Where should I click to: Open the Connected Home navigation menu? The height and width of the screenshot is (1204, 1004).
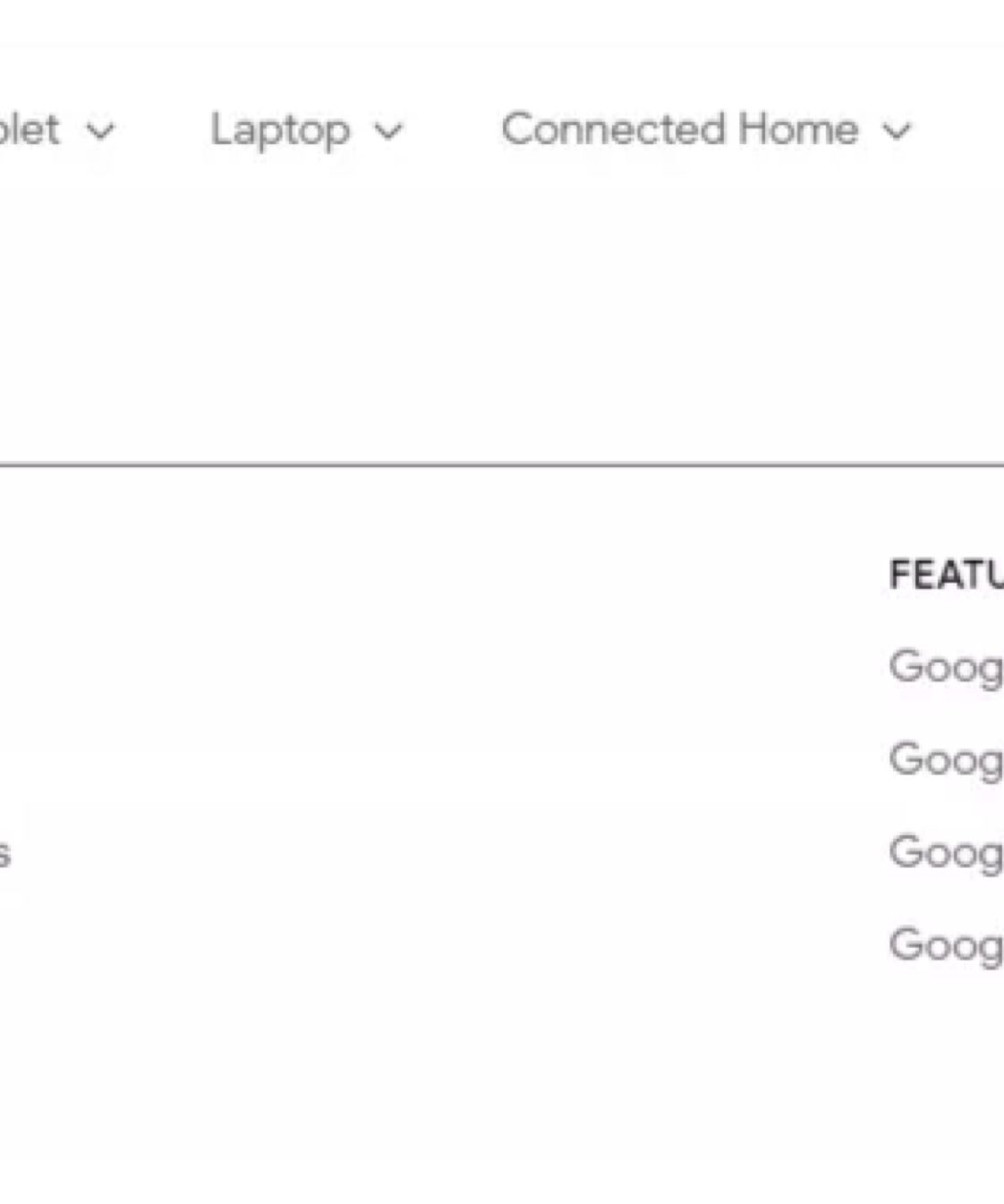tap(679, 130)
